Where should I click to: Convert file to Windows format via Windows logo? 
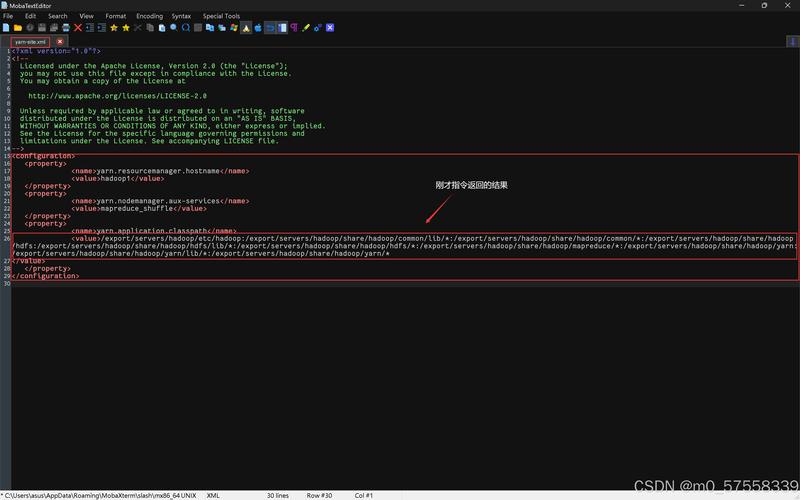tap(234, 28)
